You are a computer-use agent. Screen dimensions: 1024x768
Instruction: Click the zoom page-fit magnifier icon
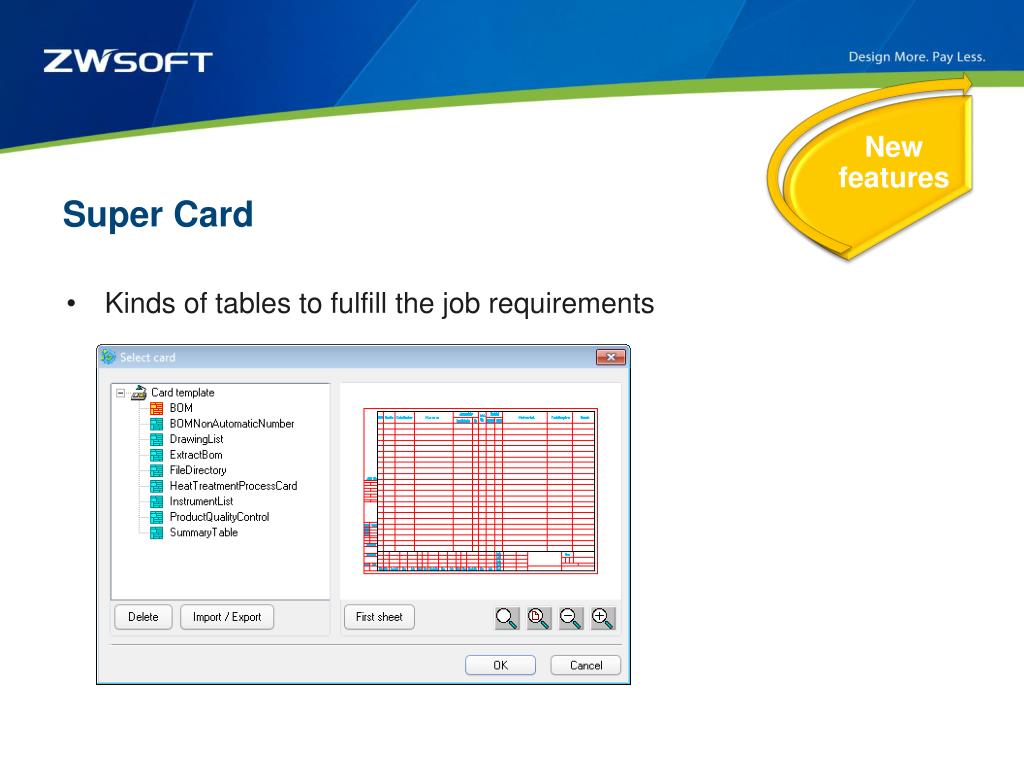[x=539, y=618]
